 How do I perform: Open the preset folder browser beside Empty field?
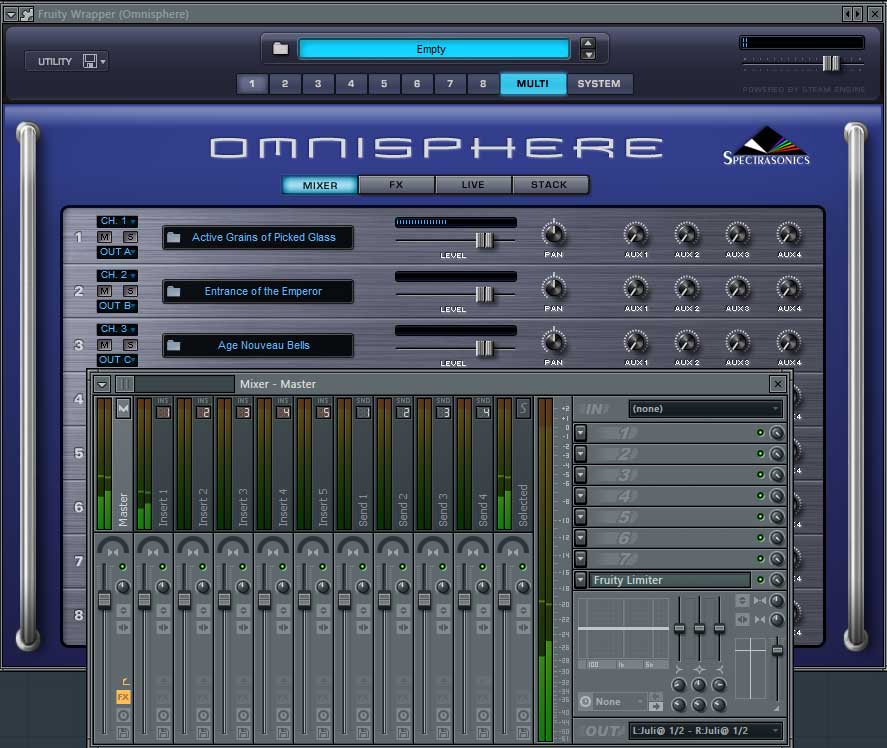282,48
